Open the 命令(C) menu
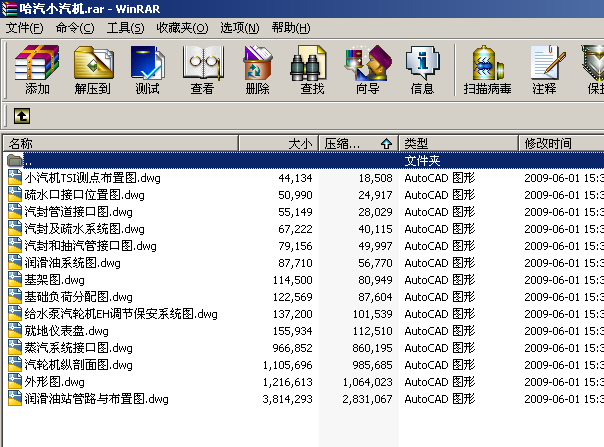This screenshot has height=447, width=604. (75, 28)
